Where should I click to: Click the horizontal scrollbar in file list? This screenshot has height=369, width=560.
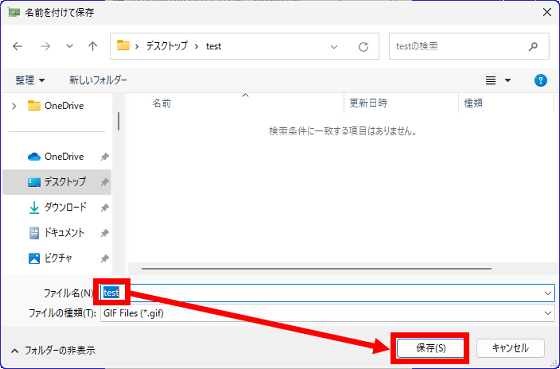click(x=316, y=269)
